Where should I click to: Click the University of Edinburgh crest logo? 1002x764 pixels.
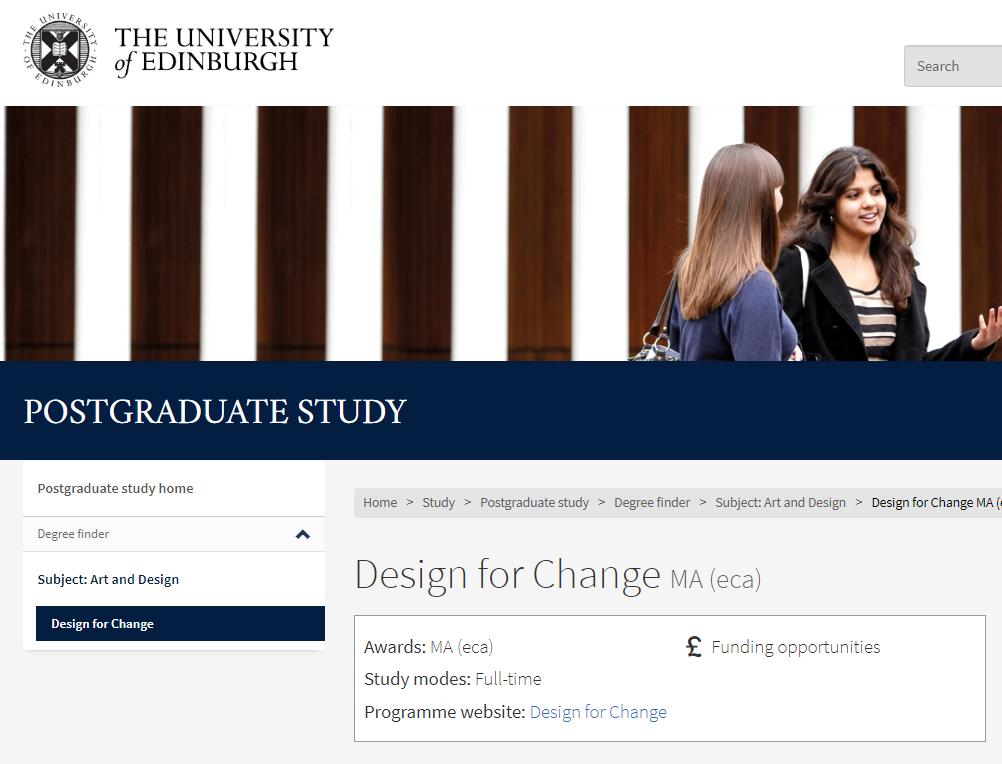[60, 50]
